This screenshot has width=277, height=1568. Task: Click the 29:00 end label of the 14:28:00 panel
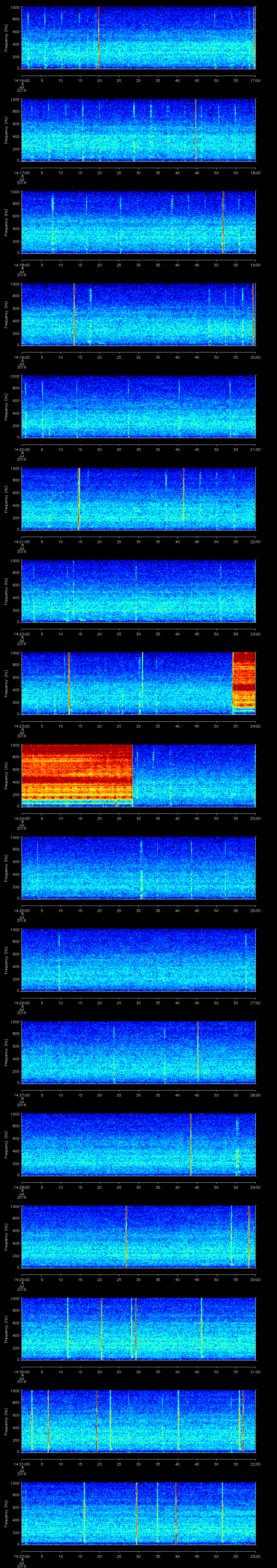[256, 1187]
